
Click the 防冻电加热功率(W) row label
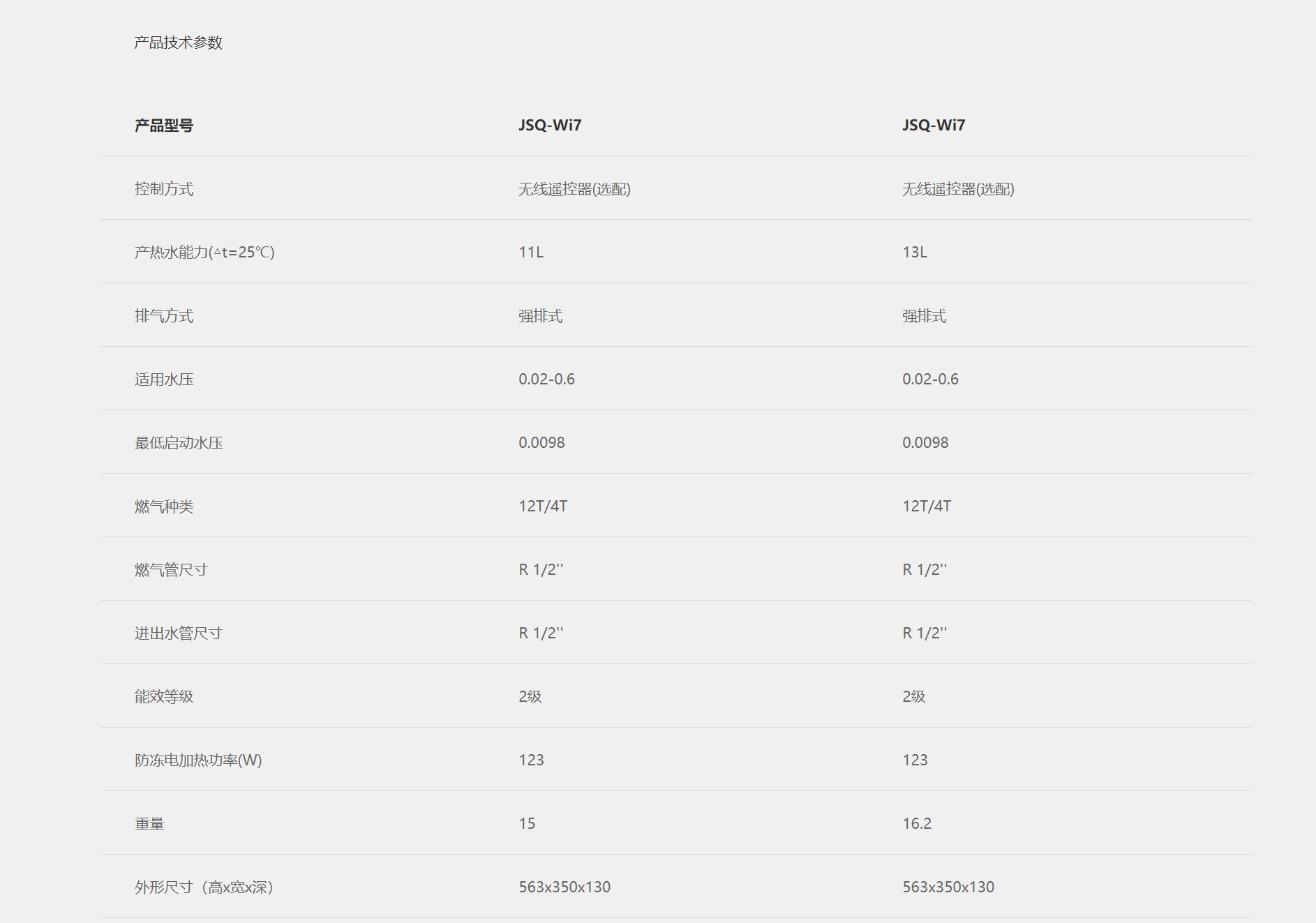[x=198, y=760]
